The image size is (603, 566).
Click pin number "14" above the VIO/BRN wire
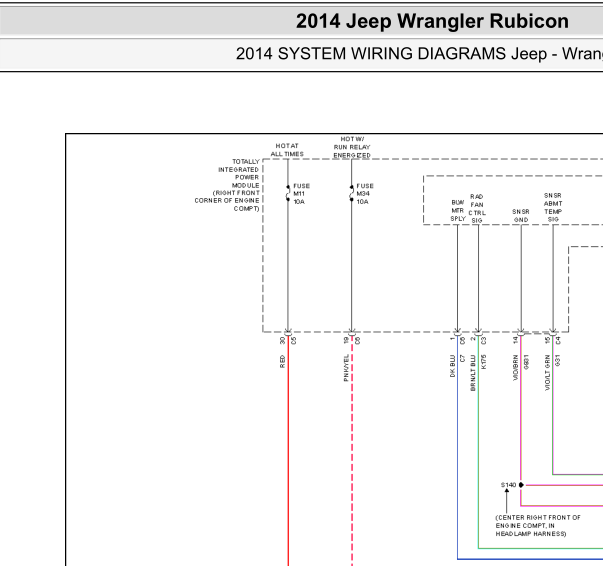tap(516, 340)
